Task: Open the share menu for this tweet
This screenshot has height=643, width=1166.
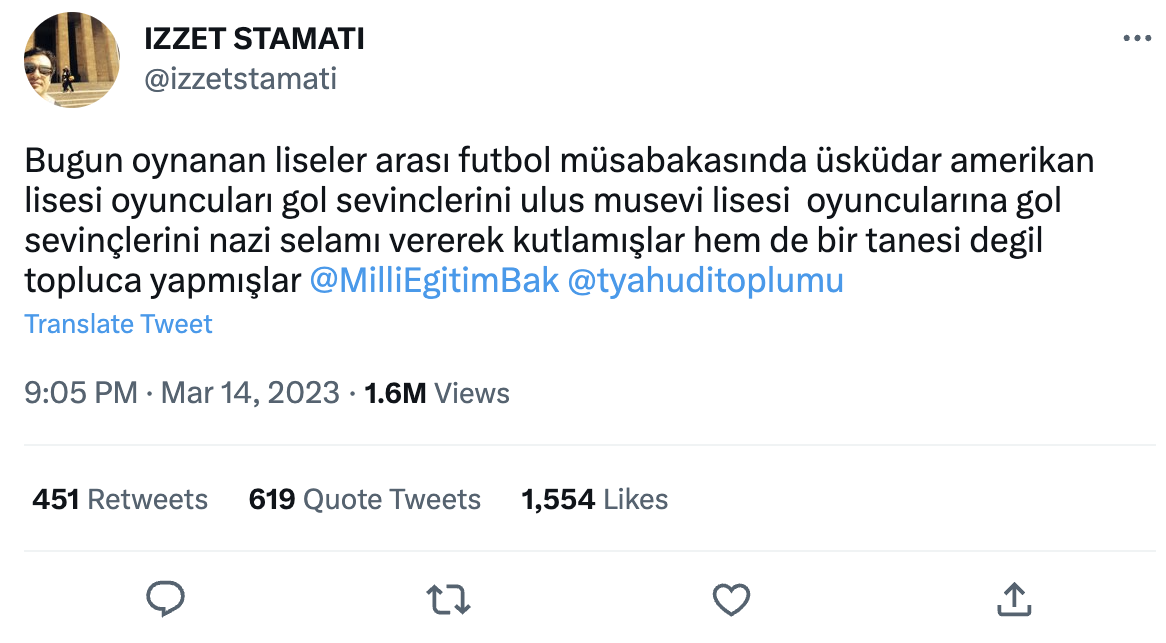Action: [1014, 597]
